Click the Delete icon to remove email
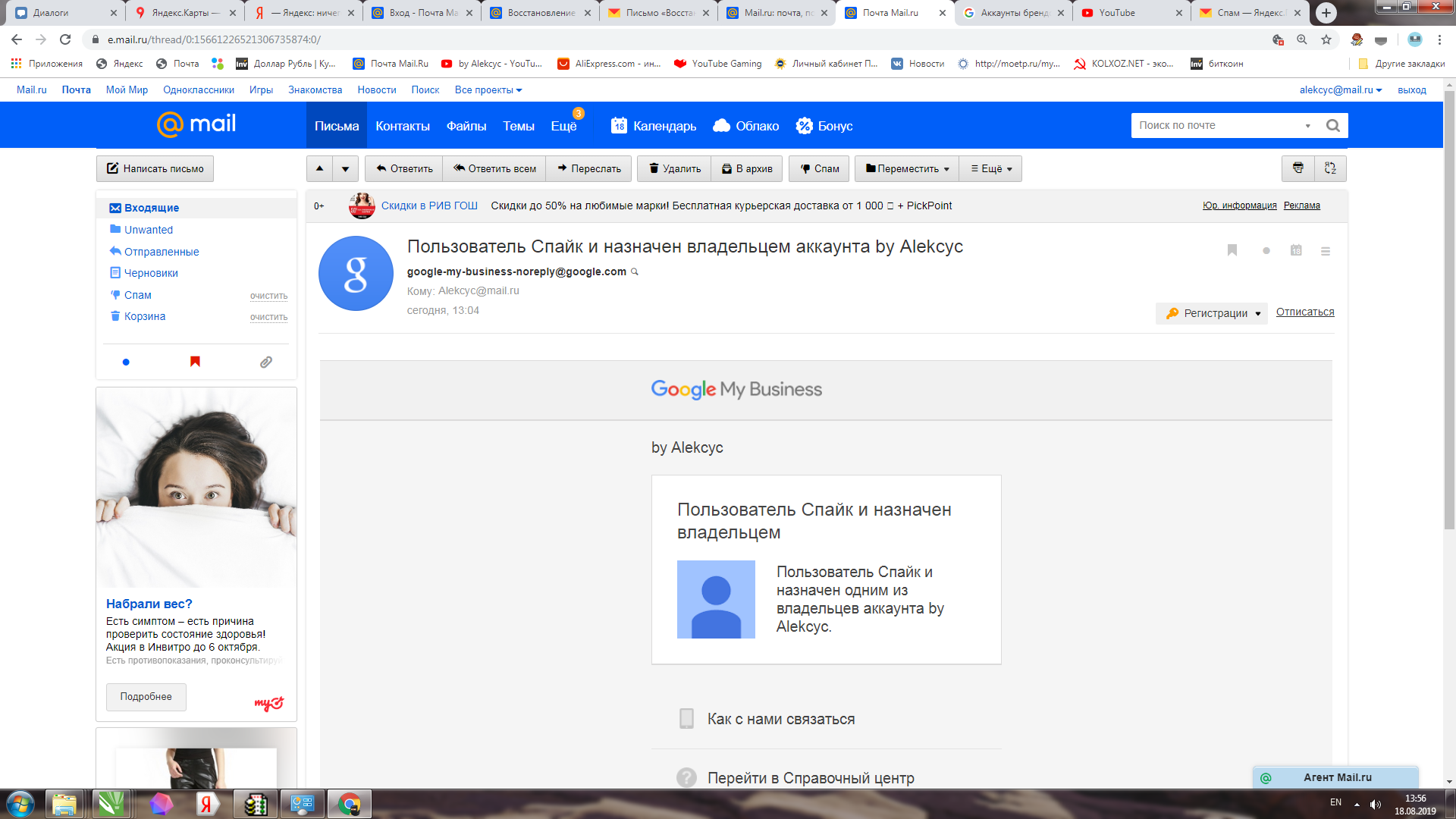The width and height of the screenshot is (1456, 819). [x=671, y=168]
